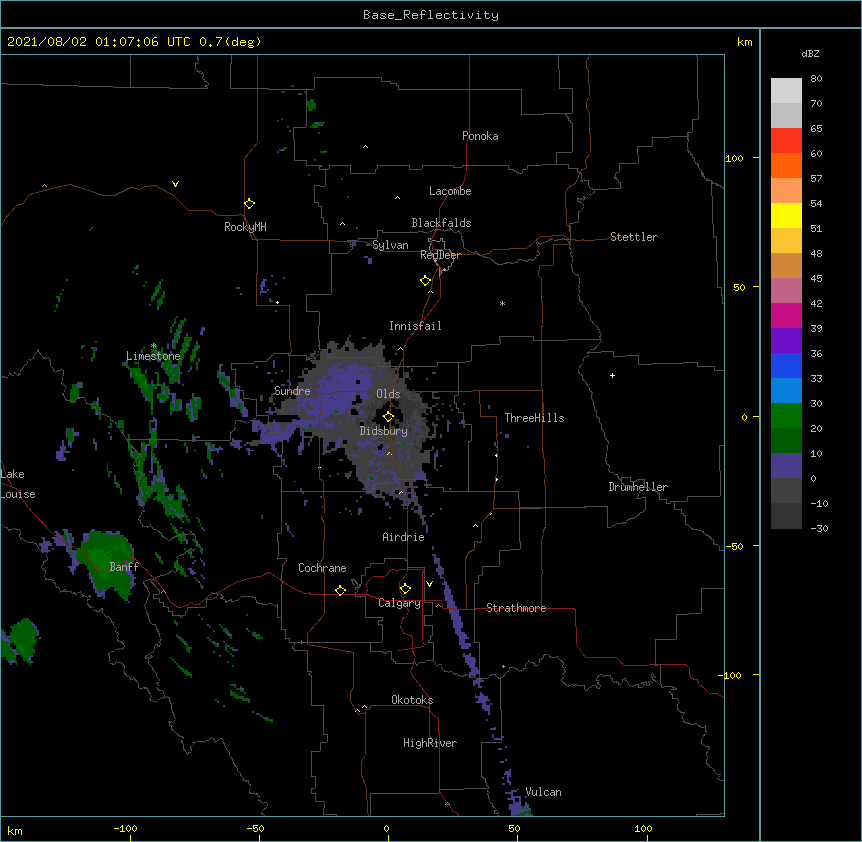Screen dimensions: 862x842
Task: Click the yellow diamond marker near Cochrane
Action: tap(340, 590)
